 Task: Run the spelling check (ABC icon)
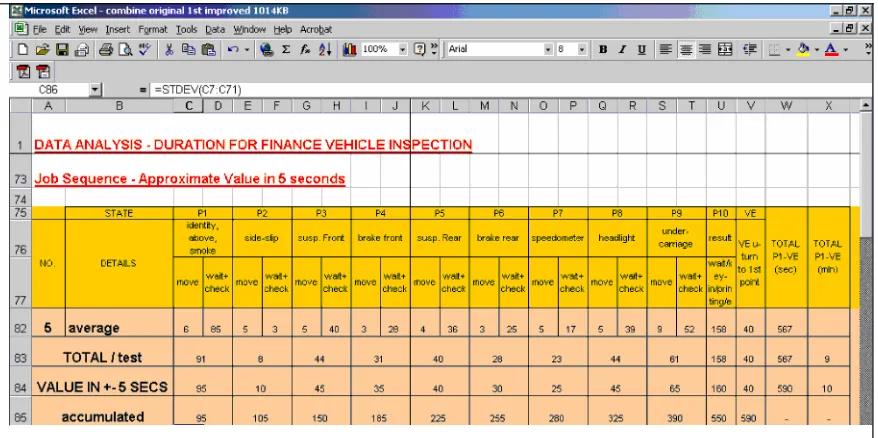(x=144, y=50)
